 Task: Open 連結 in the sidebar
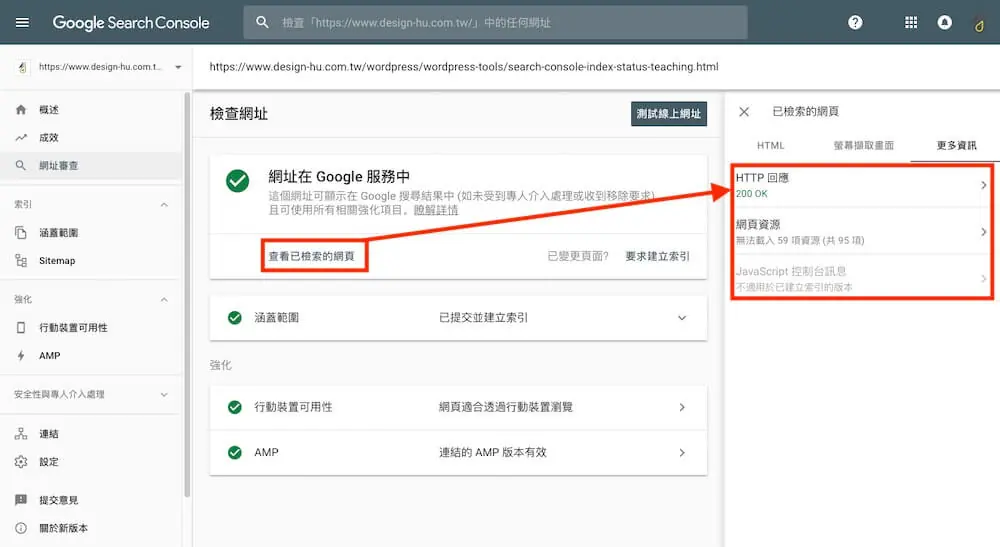tap(48, 434)
